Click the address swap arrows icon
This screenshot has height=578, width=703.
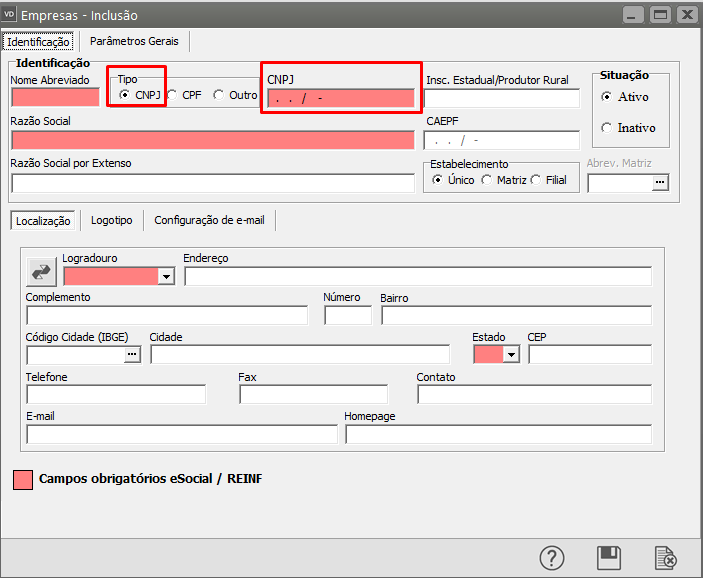click(42, 271)
